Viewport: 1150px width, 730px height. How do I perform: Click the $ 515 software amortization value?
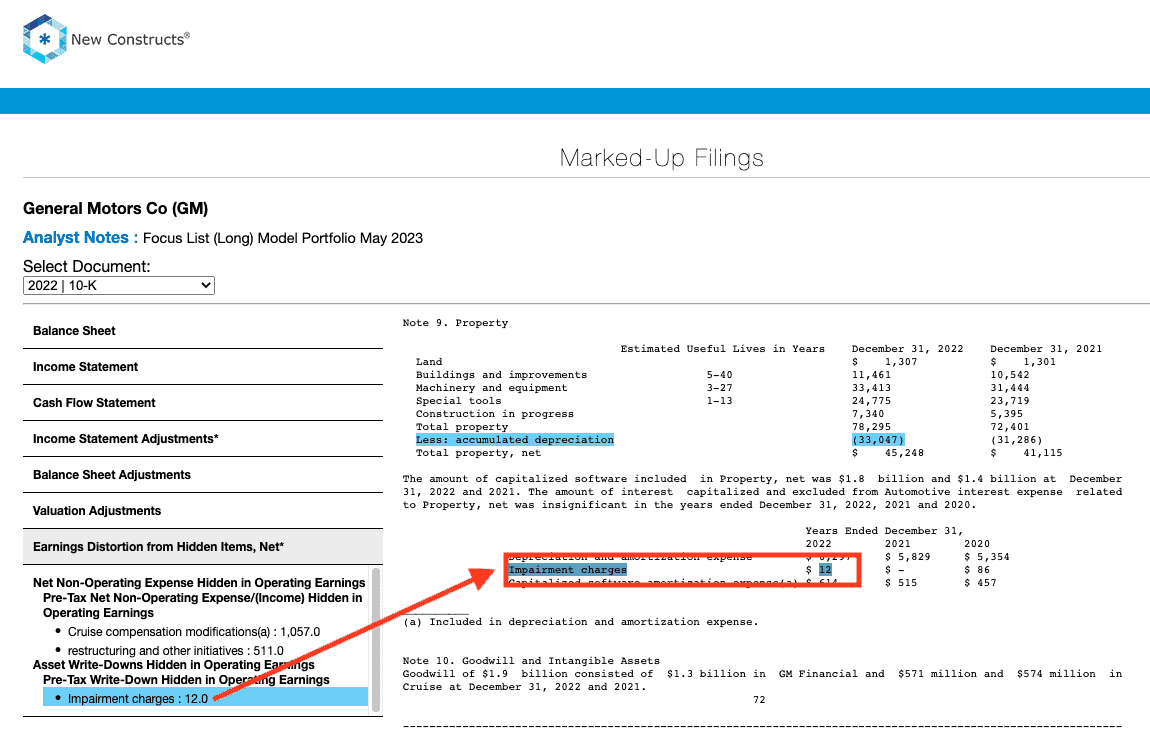pyautogui.click(x=901, y=583)
